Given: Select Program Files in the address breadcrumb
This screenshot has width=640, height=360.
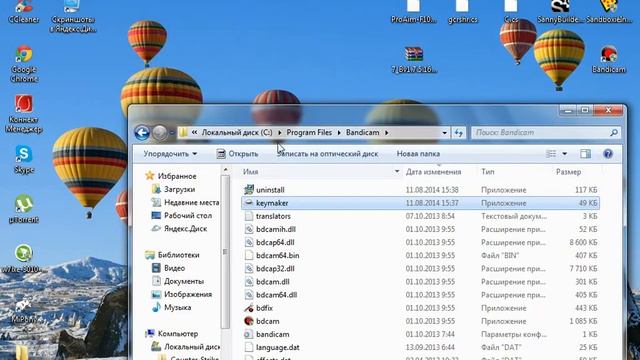Looking at the screenshot, I should 309,133.
